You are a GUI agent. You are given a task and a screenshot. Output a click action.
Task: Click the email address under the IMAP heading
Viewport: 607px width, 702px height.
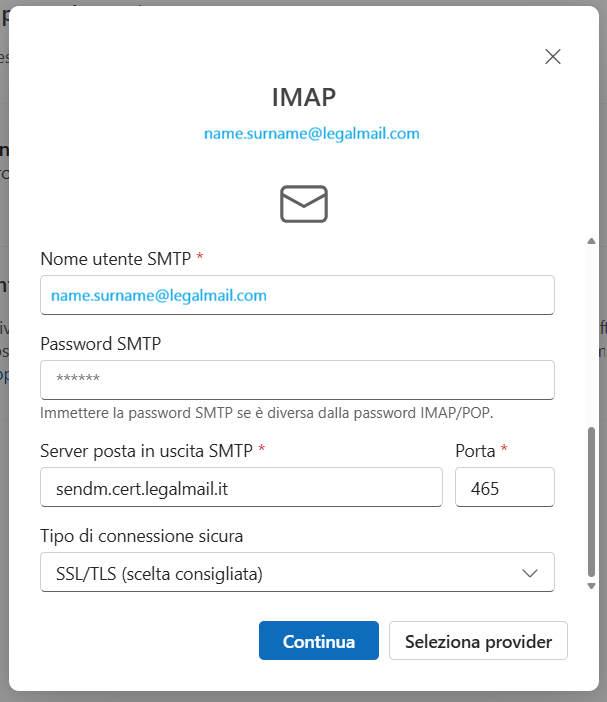(x=312, y=133)
